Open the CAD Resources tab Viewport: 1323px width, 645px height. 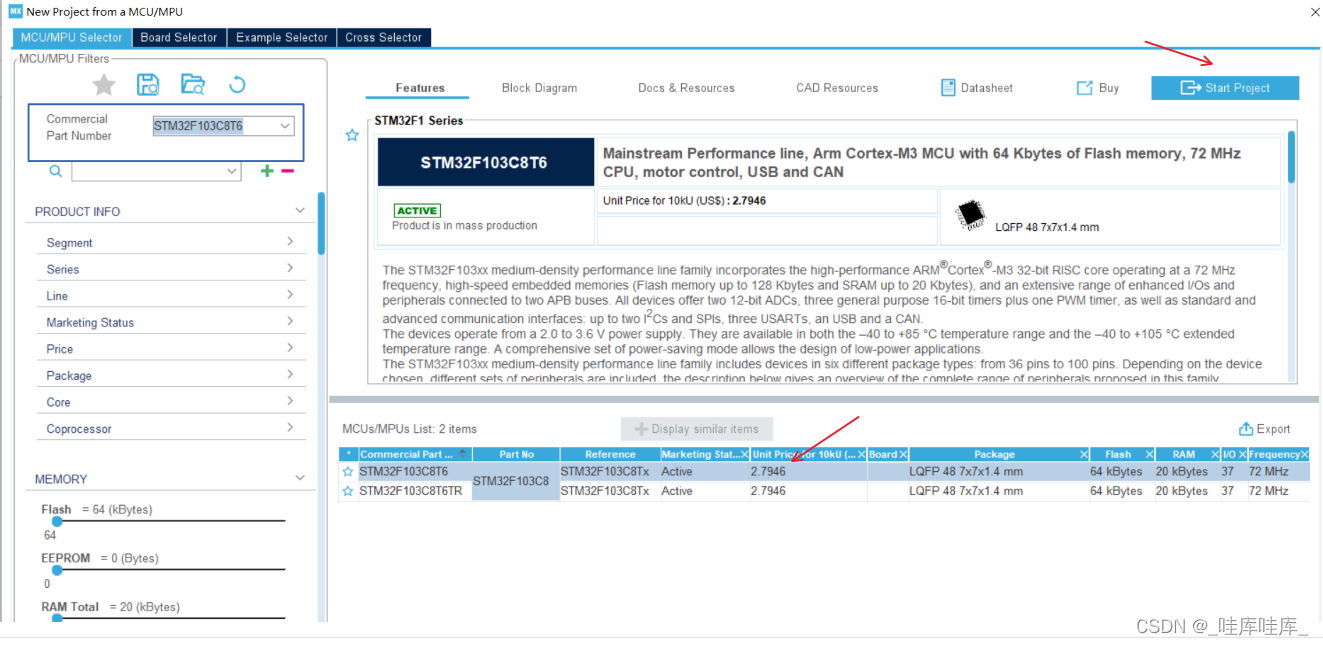(x=837, y=88)
